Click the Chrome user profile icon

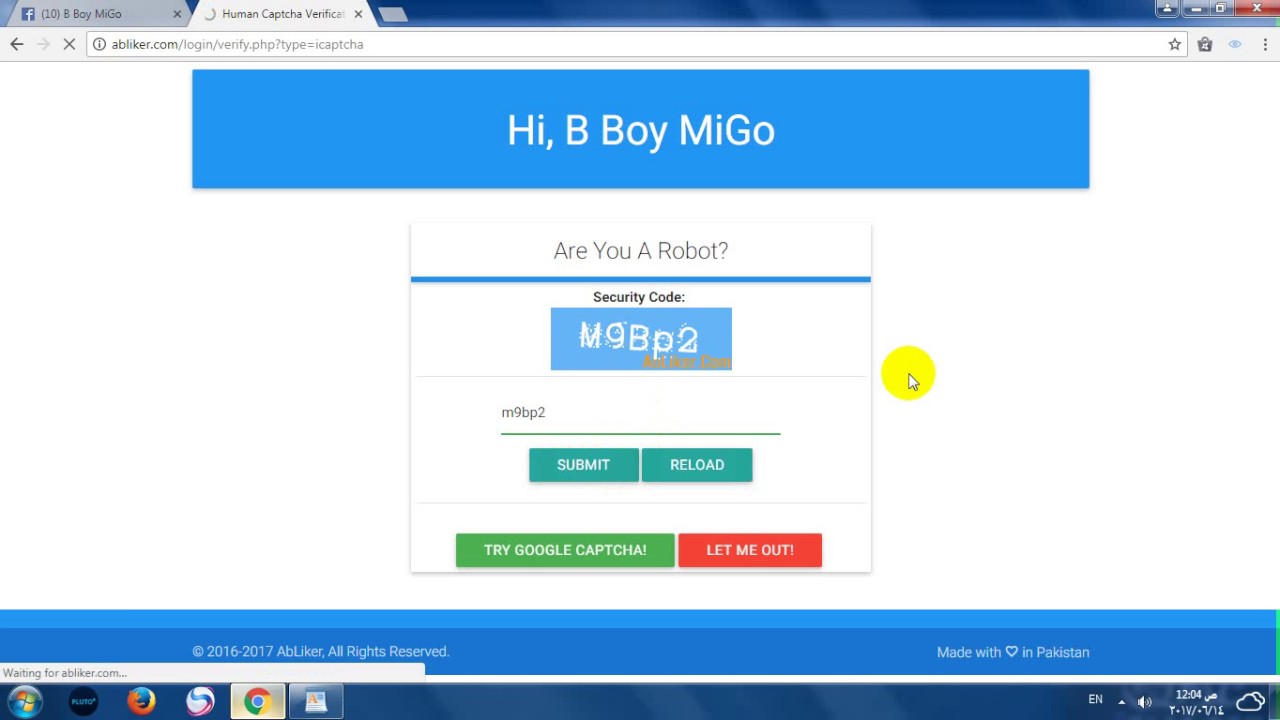coord(1166,9)
